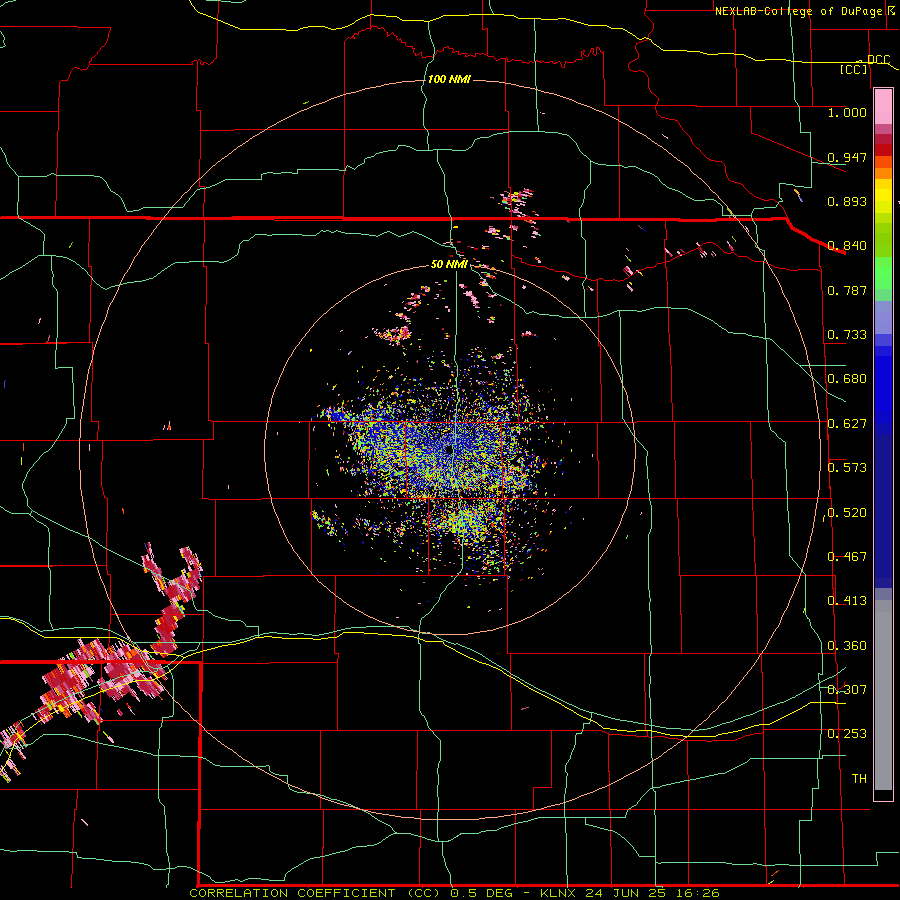Select the 0.840 scale value

[x=847, y=246]
